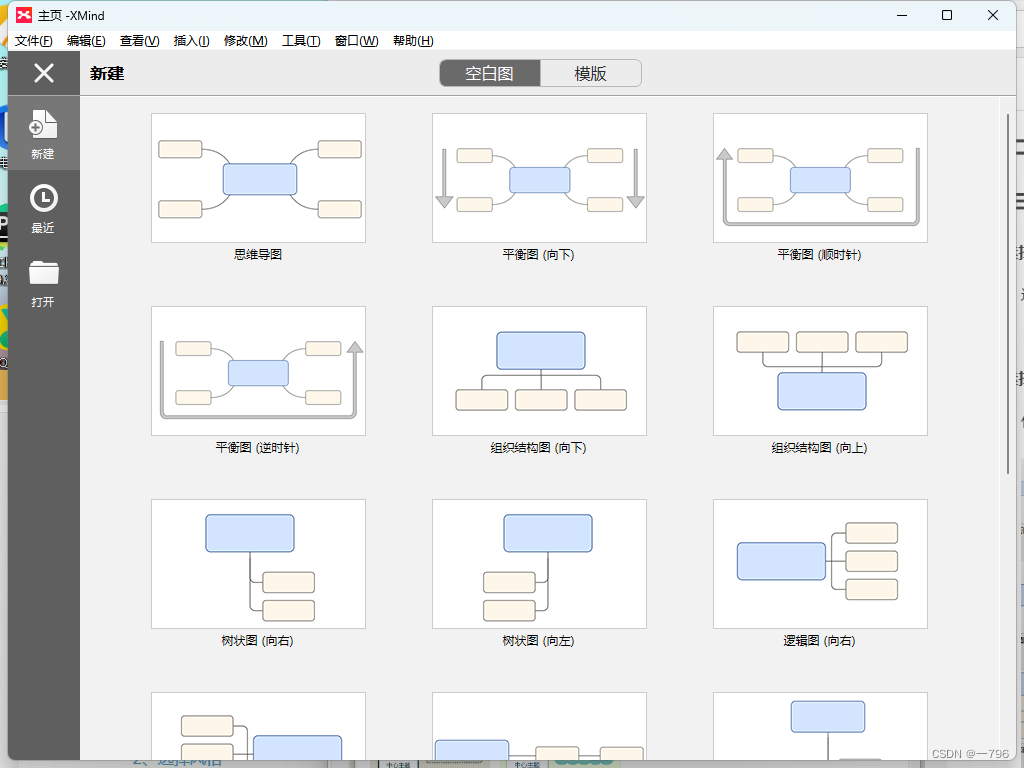Click the template list vertical scrollbar
This screenshot has height=768, width=1024.
click(1008, 294)
